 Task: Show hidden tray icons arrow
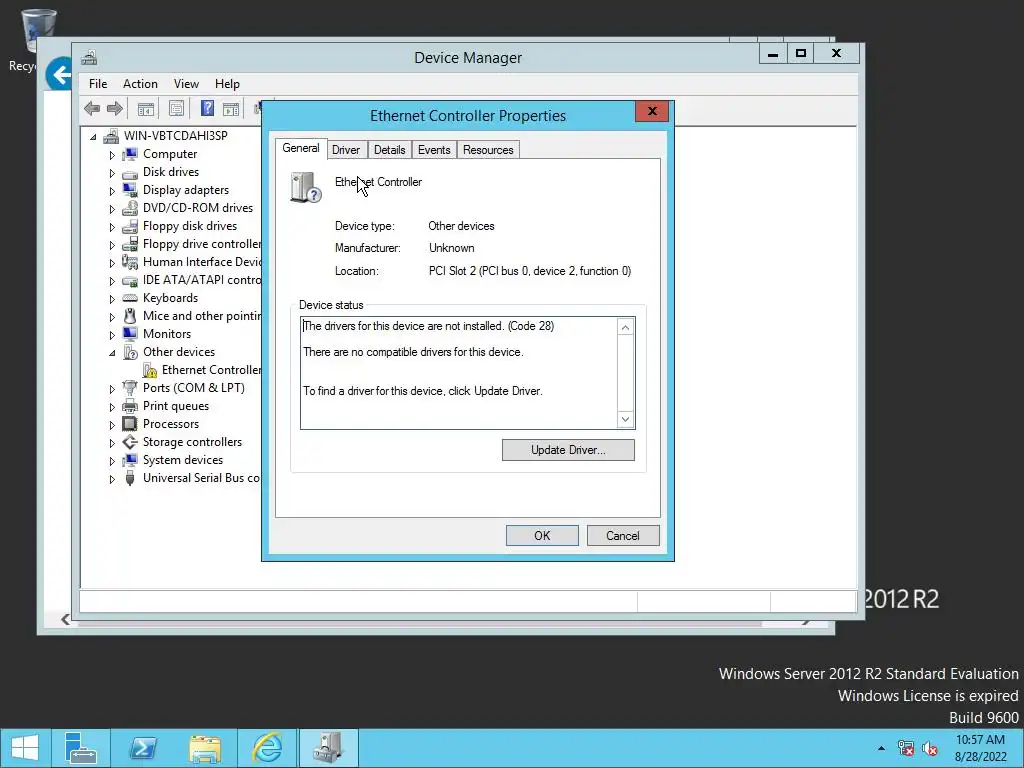[882, 748]
